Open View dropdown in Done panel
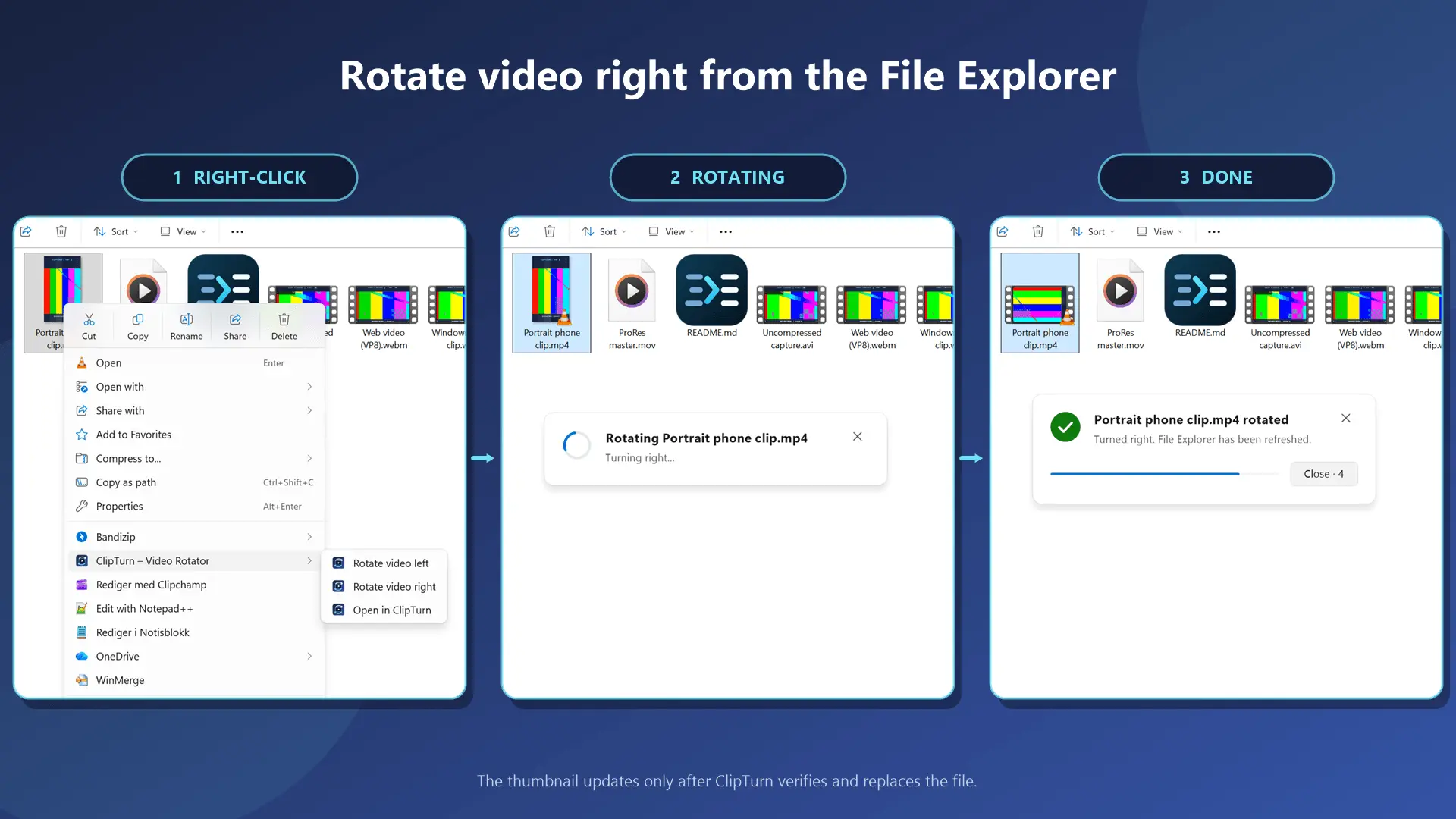 [x=1159, y=231]
